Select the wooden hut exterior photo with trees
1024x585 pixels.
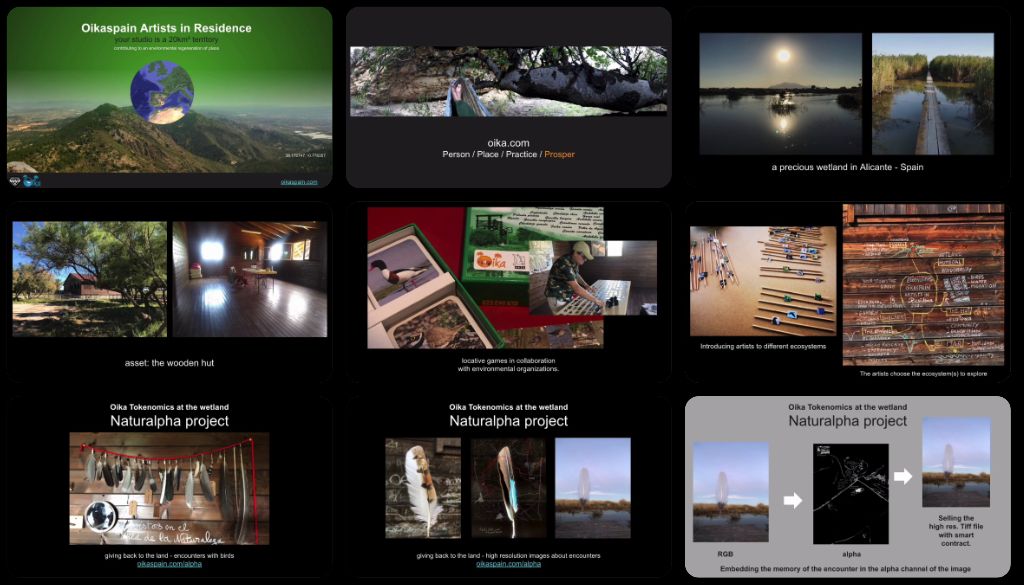[89, 279]
